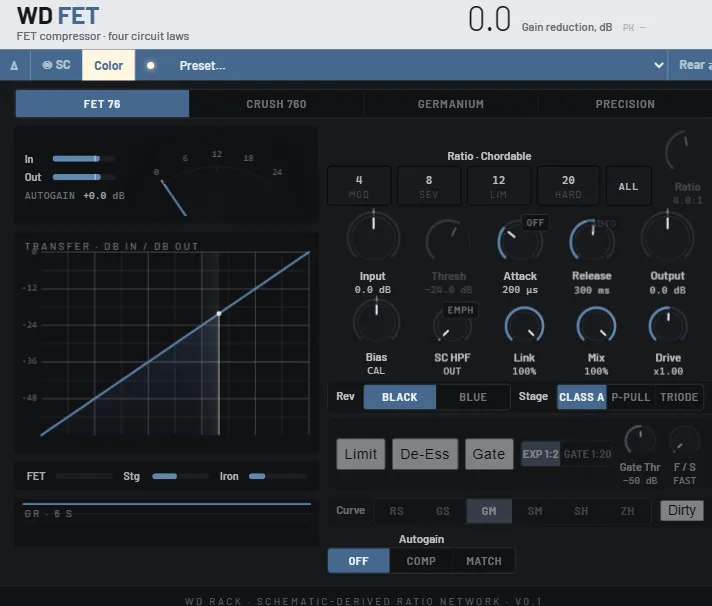
Task: Enable ratio 12 LIM button
Action: [x=499, y=186]
